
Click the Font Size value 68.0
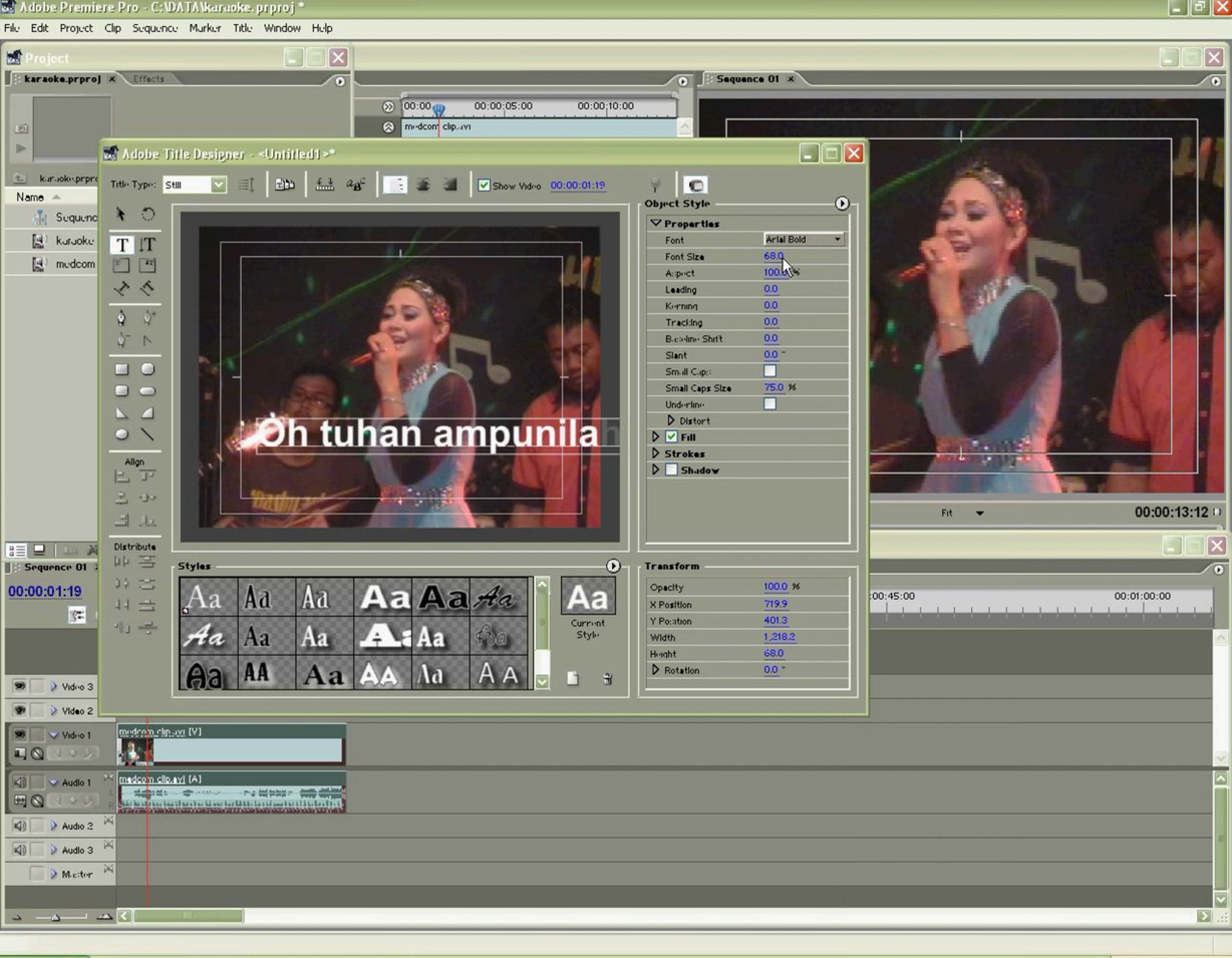[x=773, y=256]
